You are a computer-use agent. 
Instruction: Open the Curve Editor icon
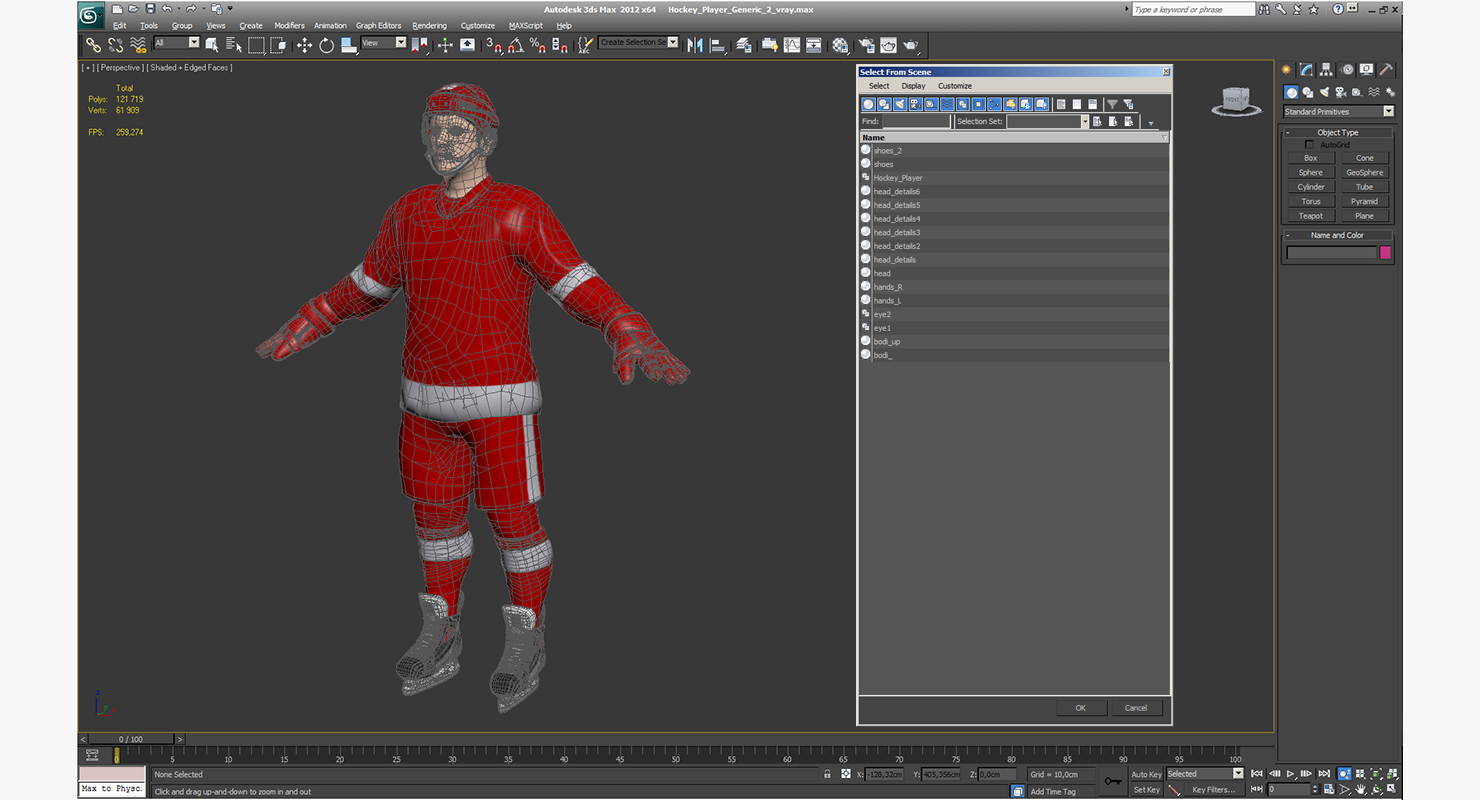pyautogui.click(x=792, y=44)
